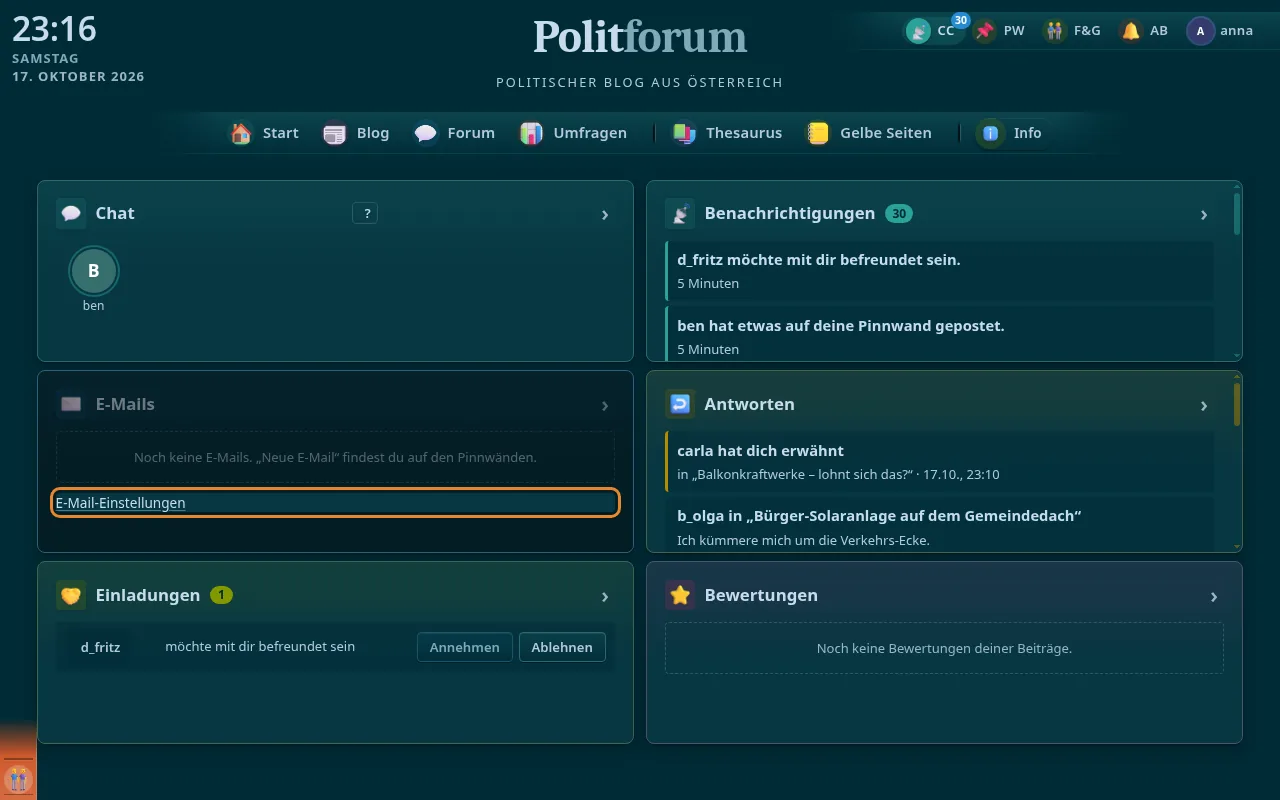Select the Umfragen menu item

coord(574,133)
